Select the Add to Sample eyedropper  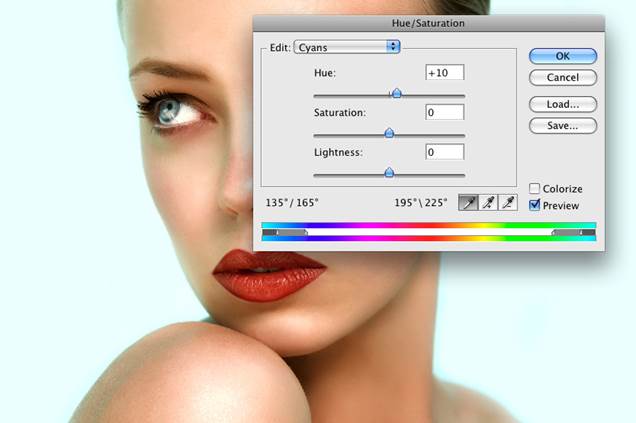[x=488, y=202]
